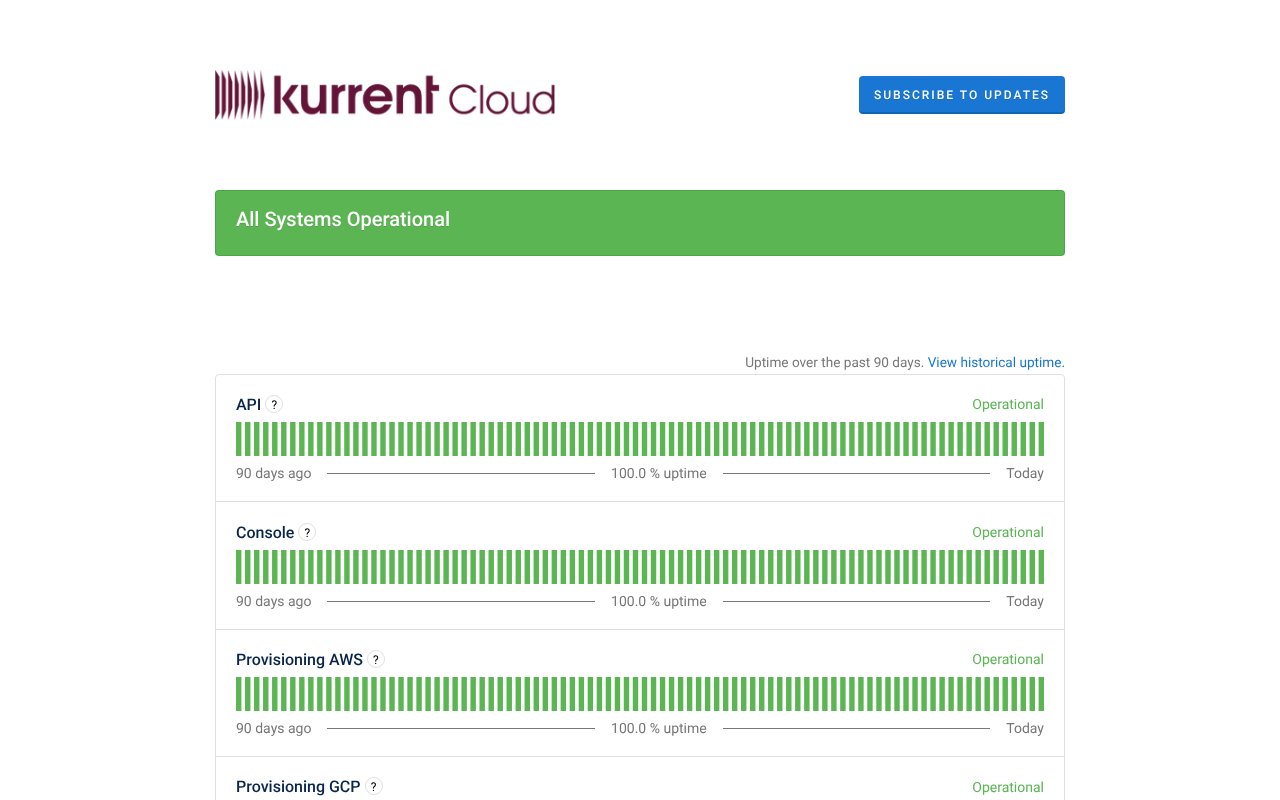Viewport: 1280px width, 800px height.
Task: Click the Provisioning AWS question mark icon
Action: [375, 659]
